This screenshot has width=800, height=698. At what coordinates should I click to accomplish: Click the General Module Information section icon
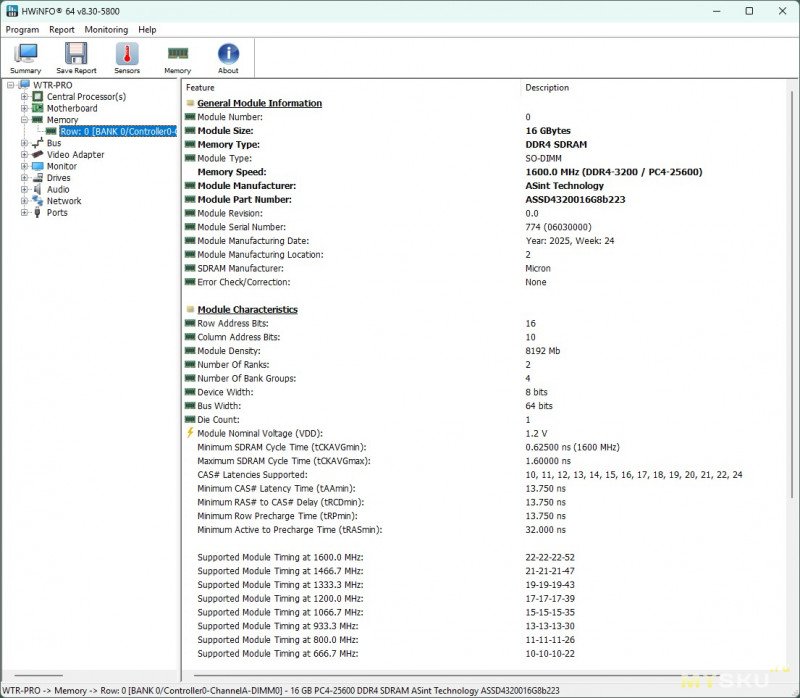(x=190, y=103)
